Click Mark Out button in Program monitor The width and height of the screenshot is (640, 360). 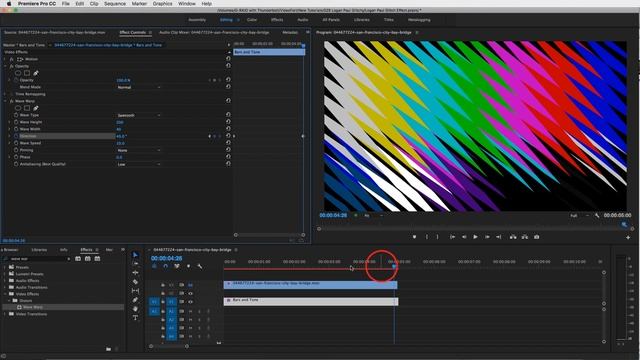pos(438,237)
